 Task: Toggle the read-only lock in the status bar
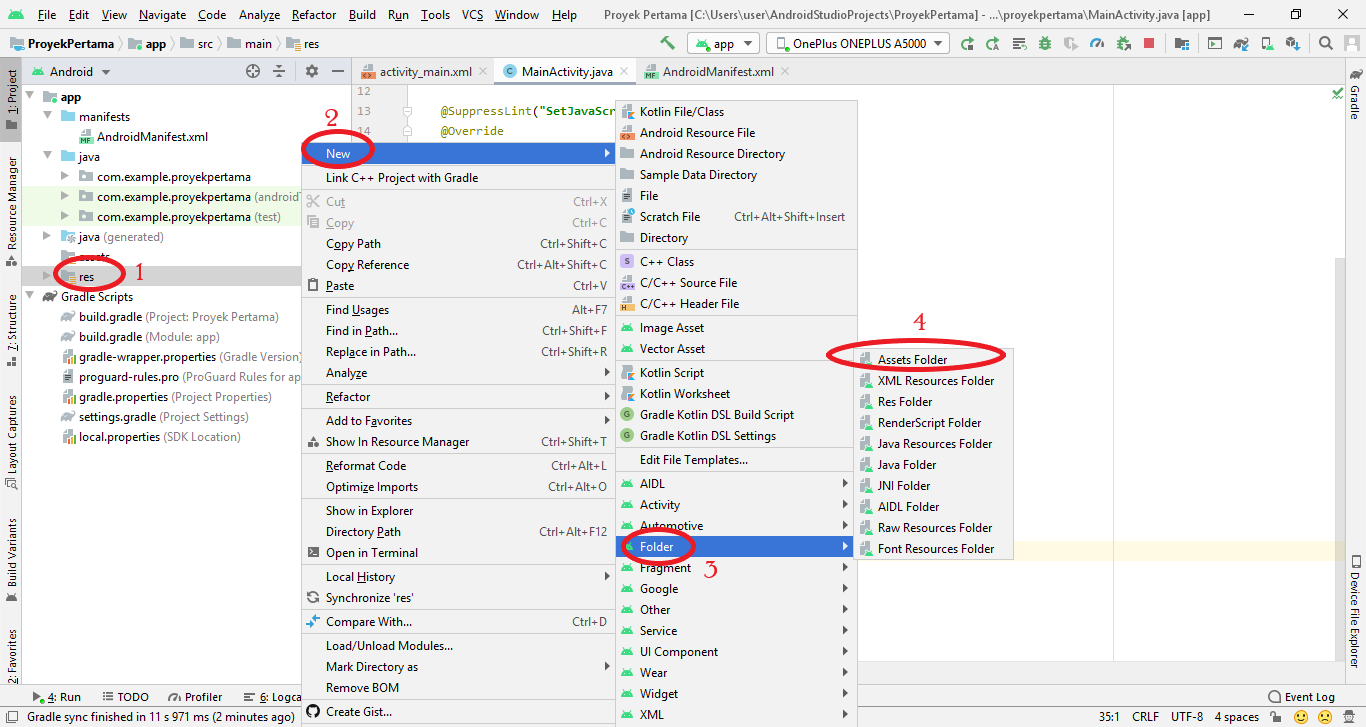coord(1276,717)
